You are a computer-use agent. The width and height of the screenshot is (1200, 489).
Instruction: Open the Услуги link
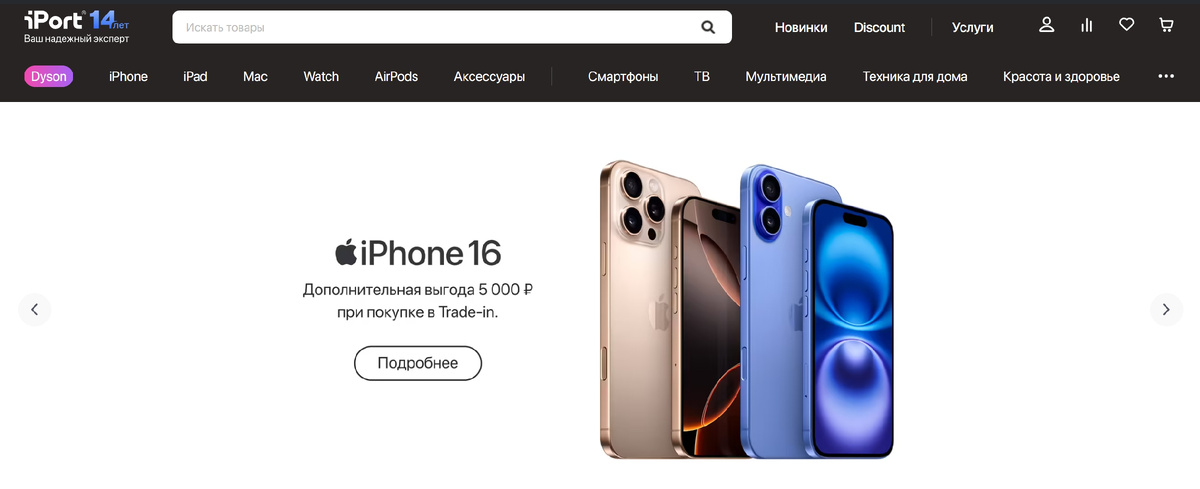(973, 27)
